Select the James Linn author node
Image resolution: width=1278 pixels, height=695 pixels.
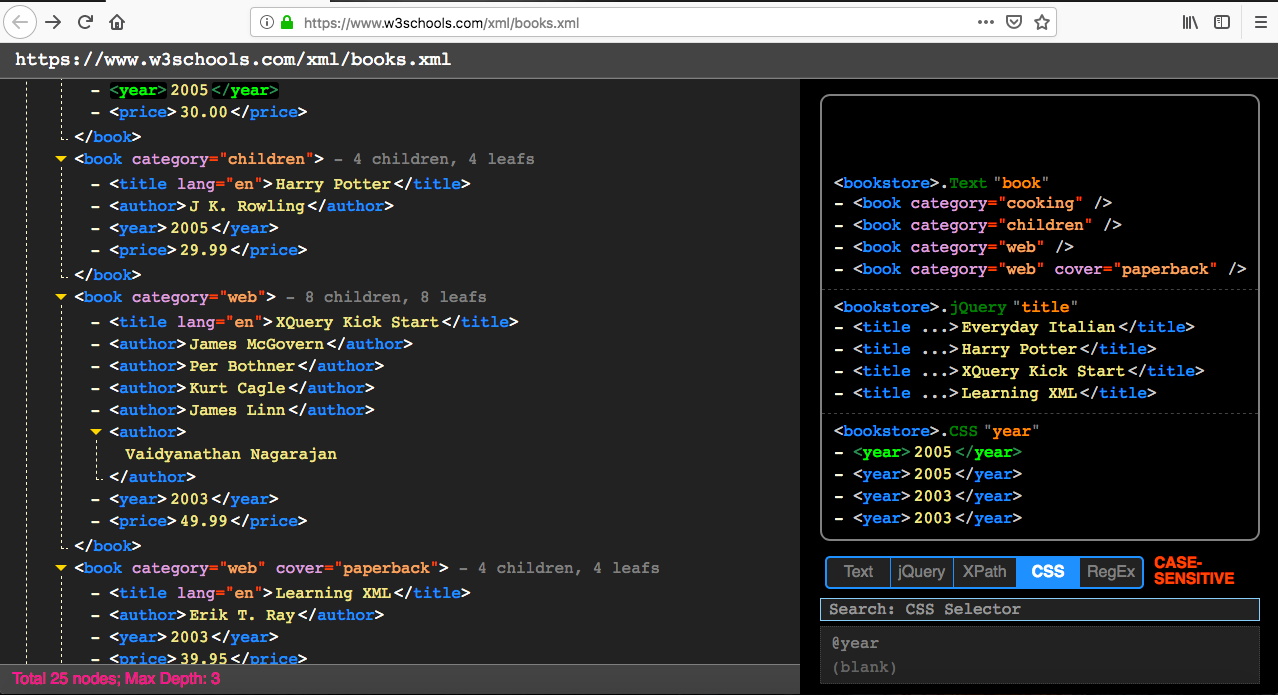(x=242, y=410)
